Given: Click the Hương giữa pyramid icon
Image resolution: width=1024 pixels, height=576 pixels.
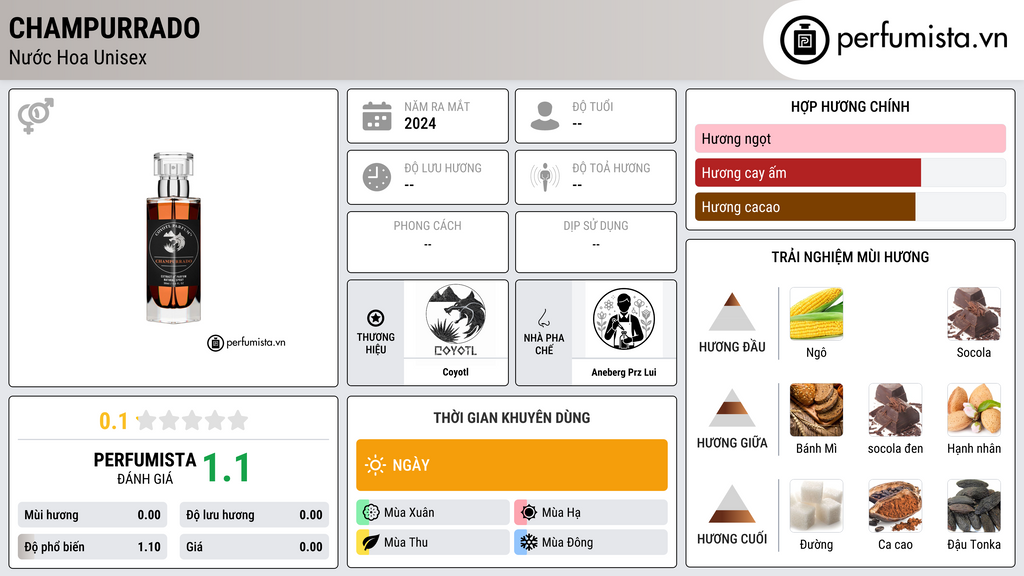Looking at the screenshot, I should coord(732,408).
